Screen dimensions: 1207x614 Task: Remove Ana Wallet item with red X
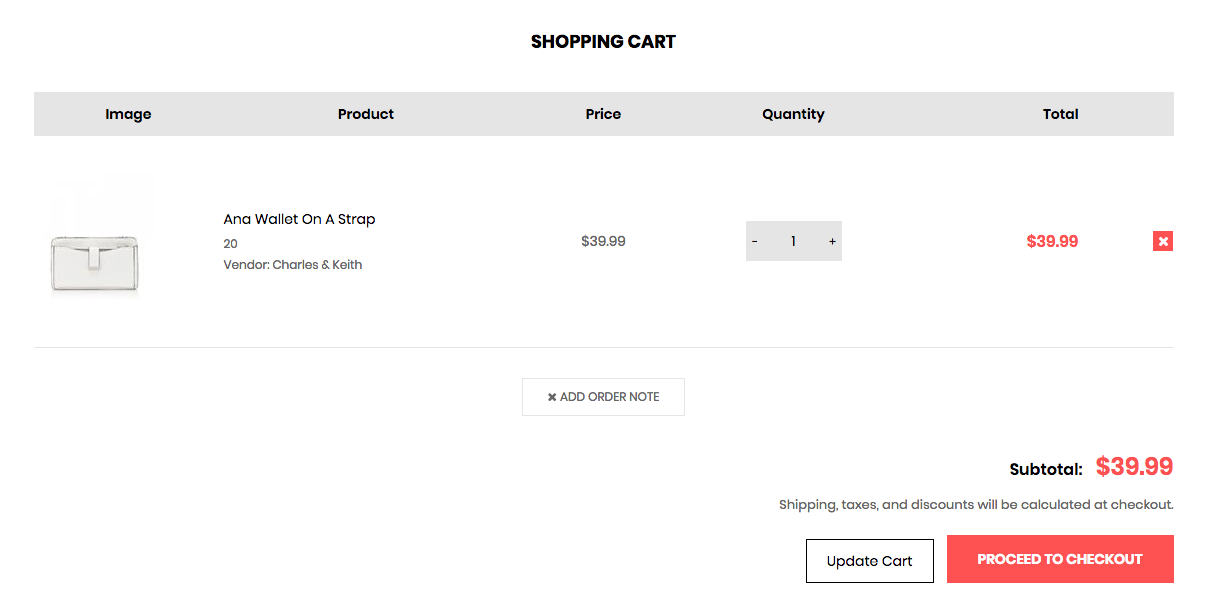click(1162, 241)
